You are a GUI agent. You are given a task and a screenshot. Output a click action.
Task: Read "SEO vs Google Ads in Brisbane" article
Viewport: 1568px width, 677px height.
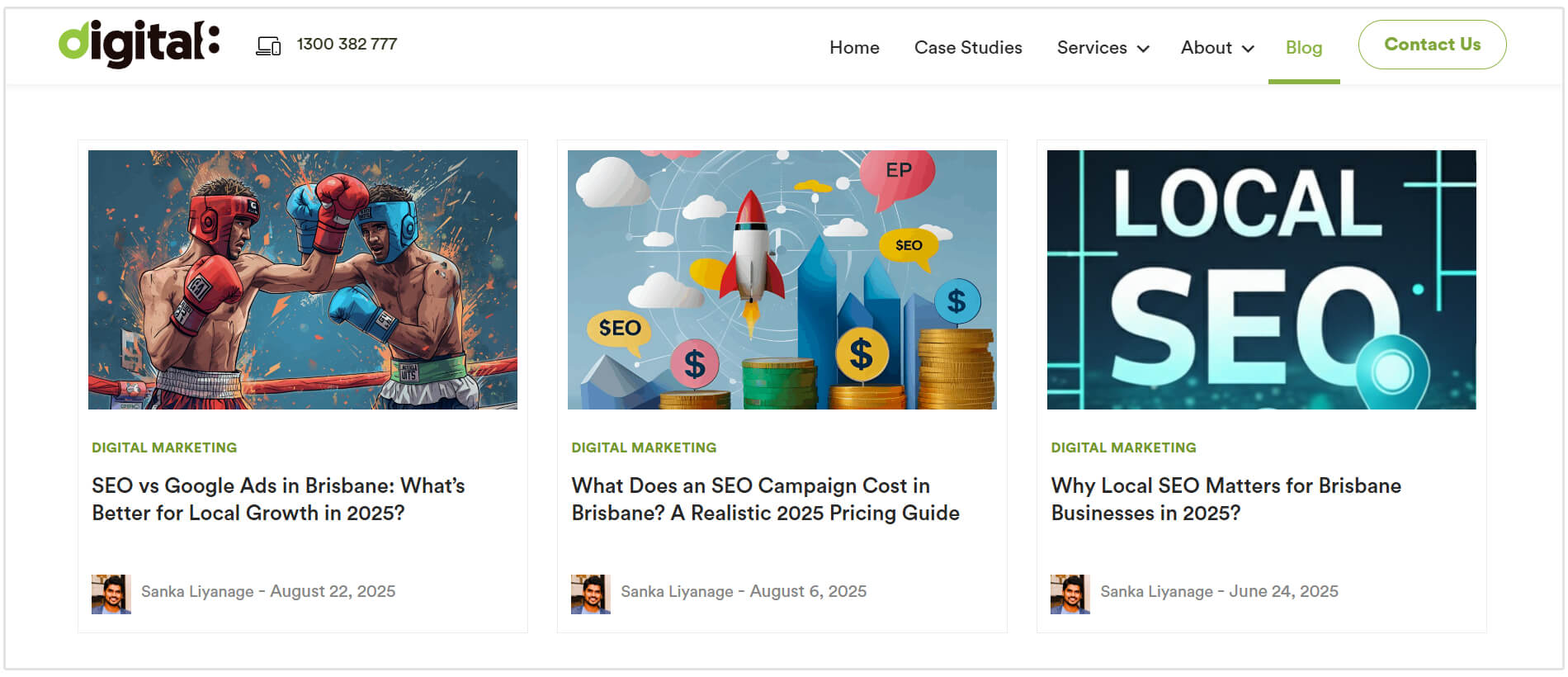point(278,499)
